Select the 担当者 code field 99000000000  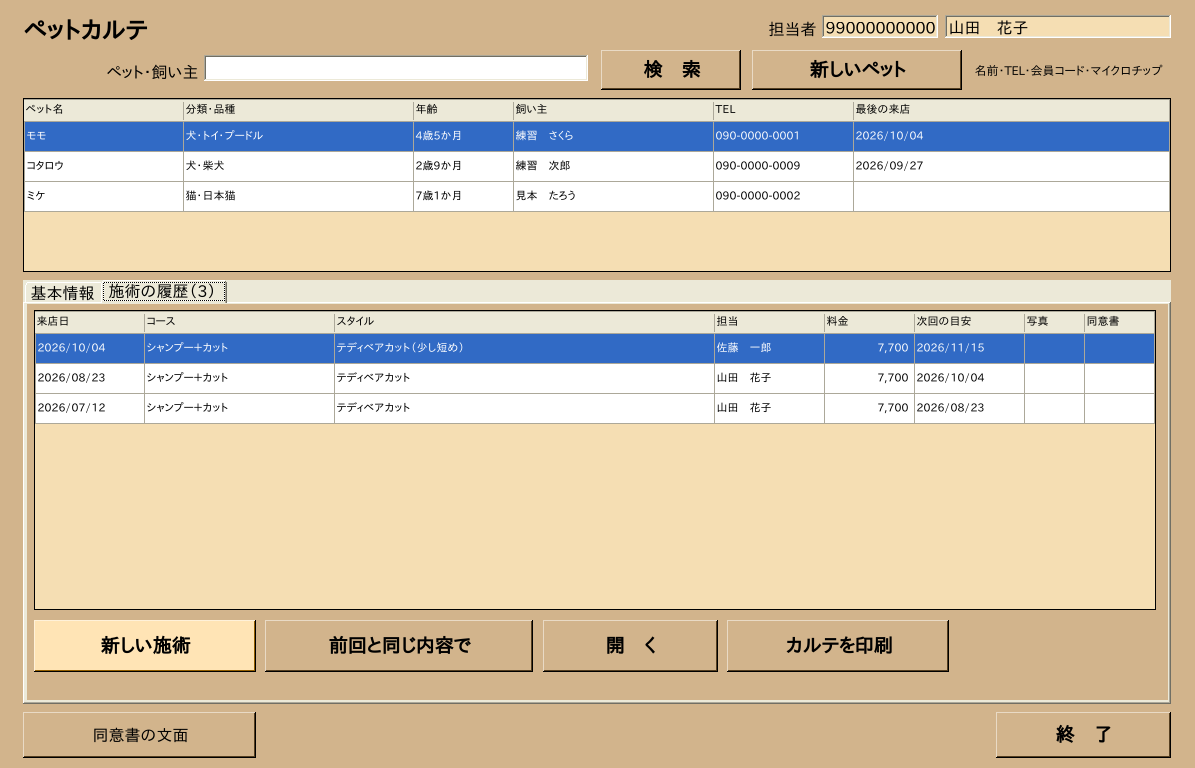coord(880,27)
